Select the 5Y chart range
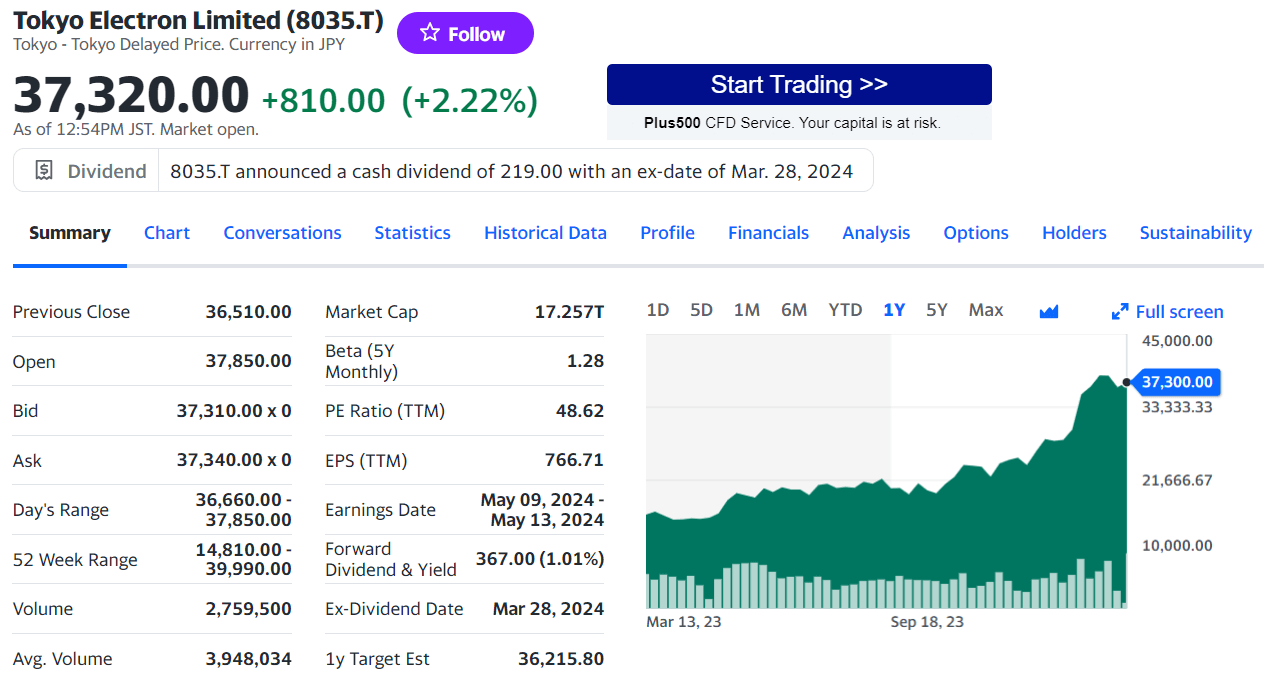This screenshot has height=691, width=1264. [936, 310]
